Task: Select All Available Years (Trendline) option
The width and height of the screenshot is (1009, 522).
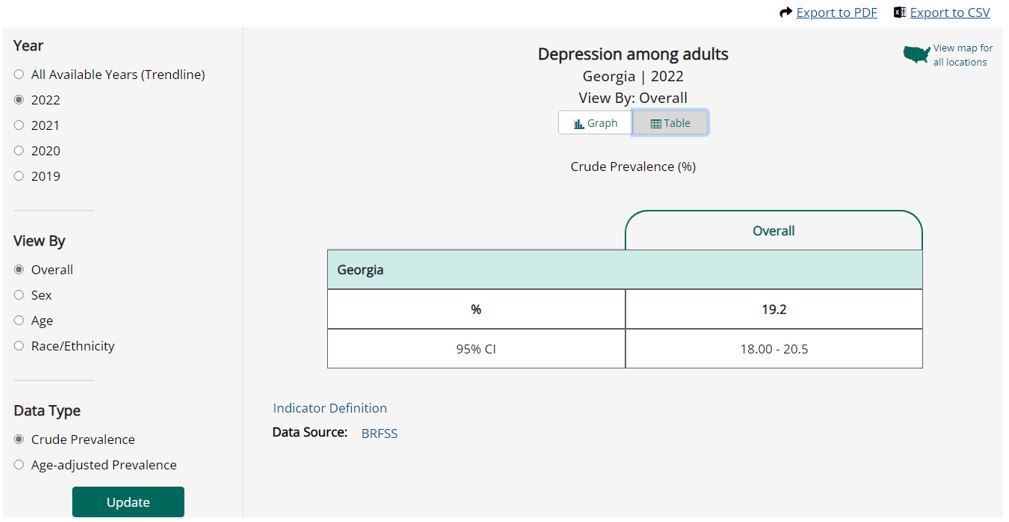Action: tap(19, 75)
